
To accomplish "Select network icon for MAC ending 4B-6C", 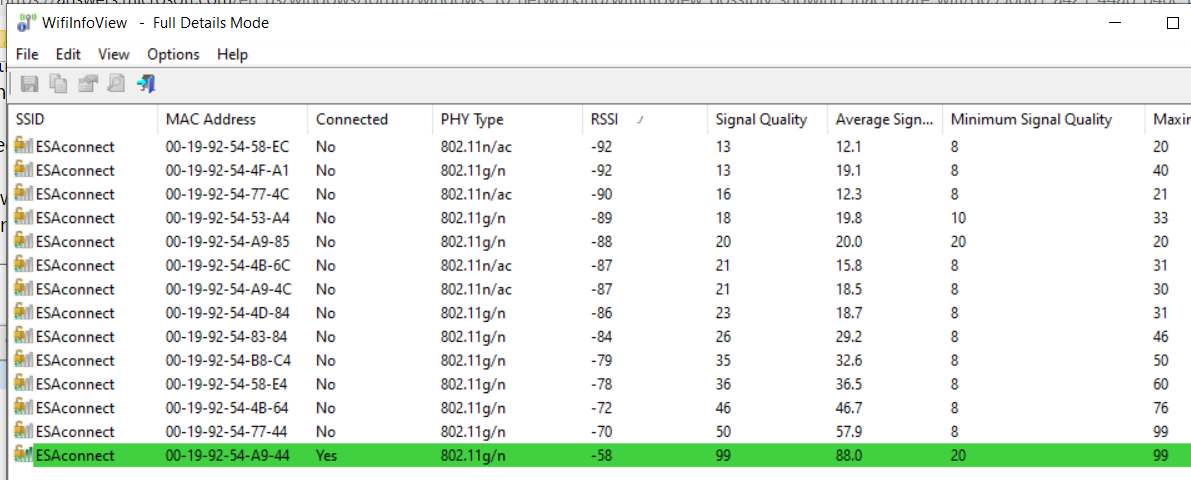I will (x=24, y=265).
